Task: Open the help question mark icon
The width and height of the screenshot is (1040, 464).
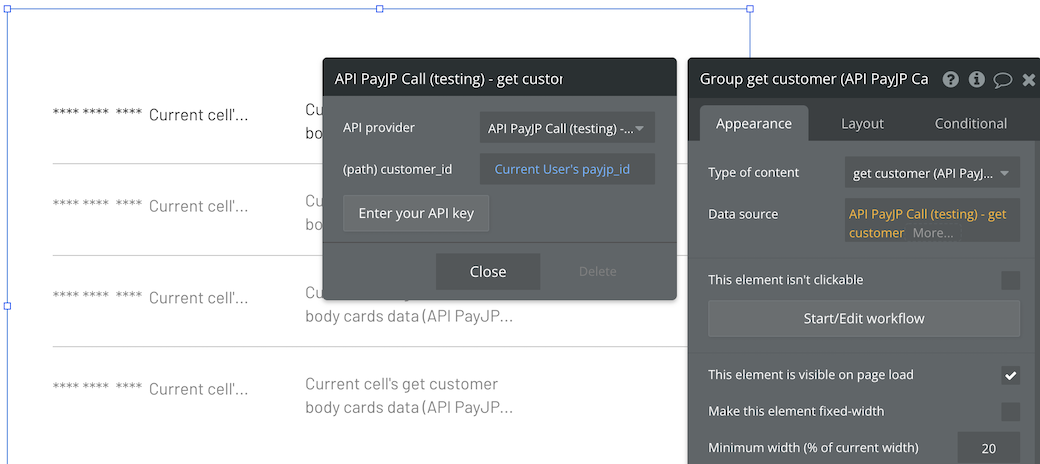Action: [x=950, y=80]
